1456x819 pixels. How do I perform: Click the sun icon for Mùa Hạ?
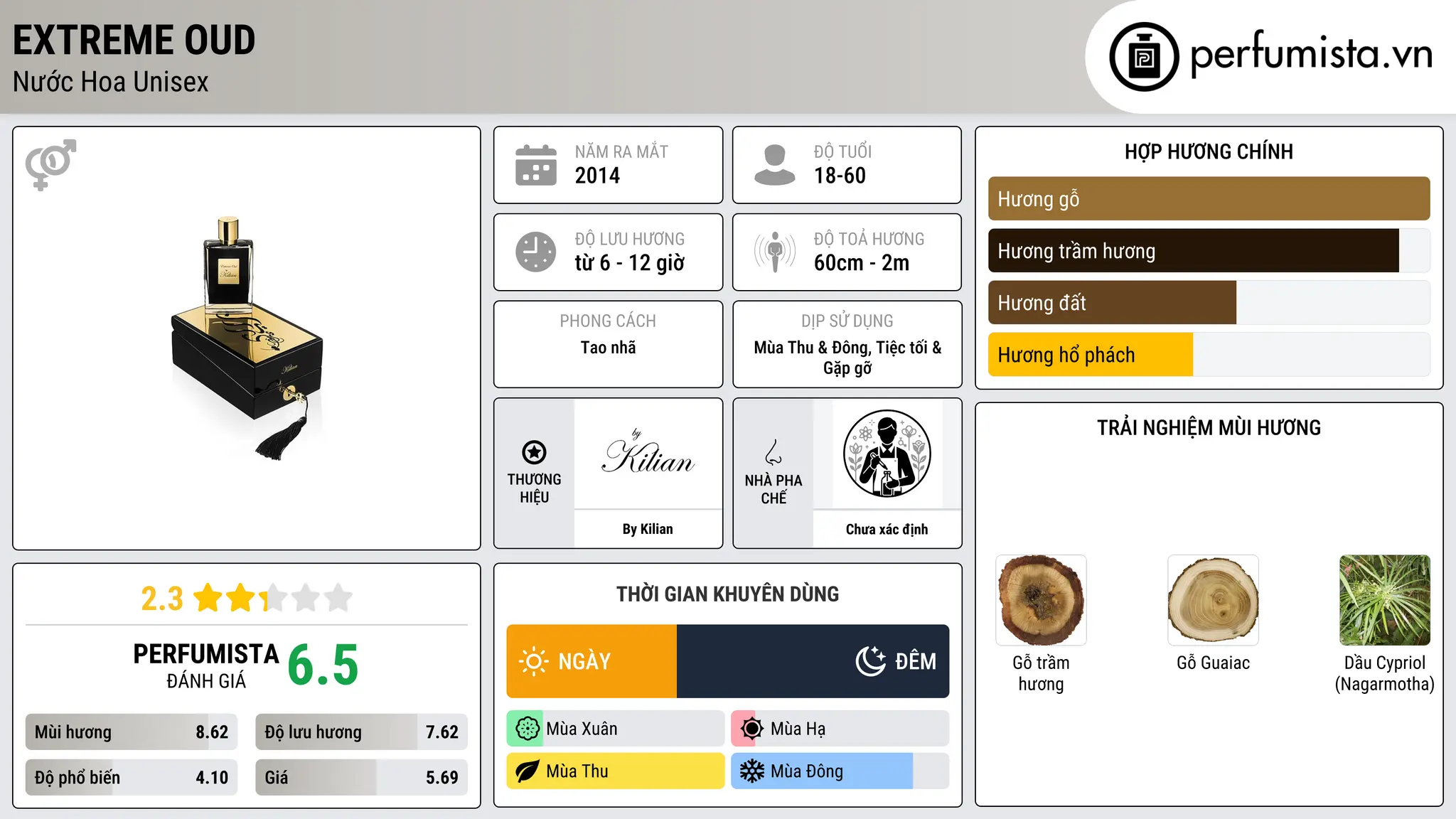click(751, 729)
